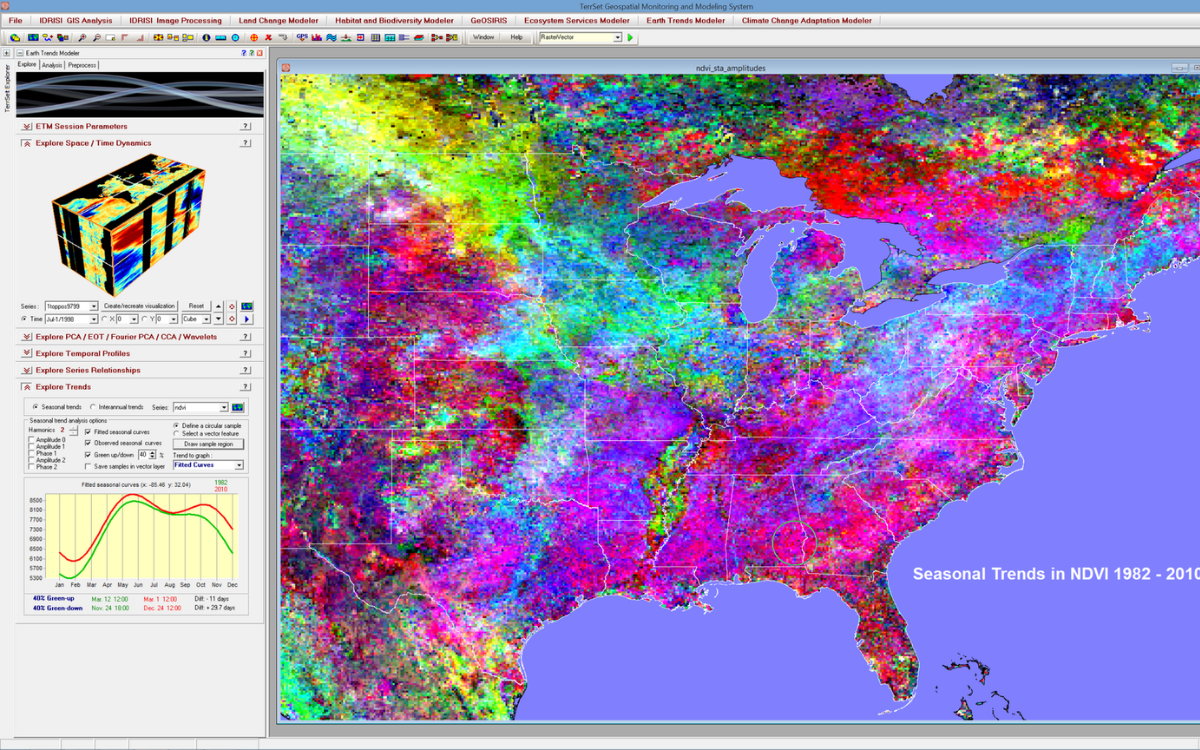
Task: Click the Draw sample region button
Action: pos(208,444)
